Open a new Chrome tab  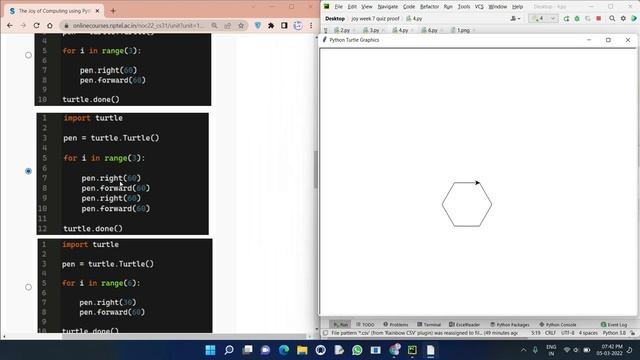pos(113,11)
